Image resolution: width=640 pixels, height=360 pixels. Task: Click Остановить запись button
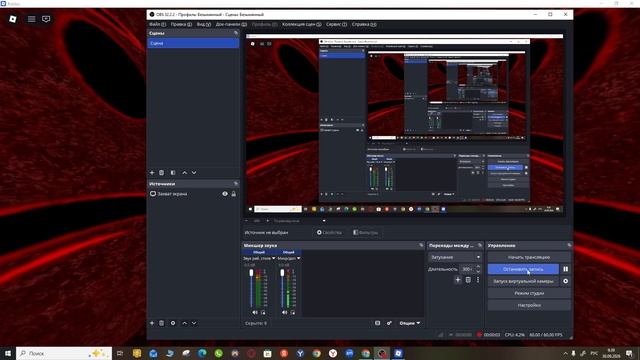(x=523, y=269)
